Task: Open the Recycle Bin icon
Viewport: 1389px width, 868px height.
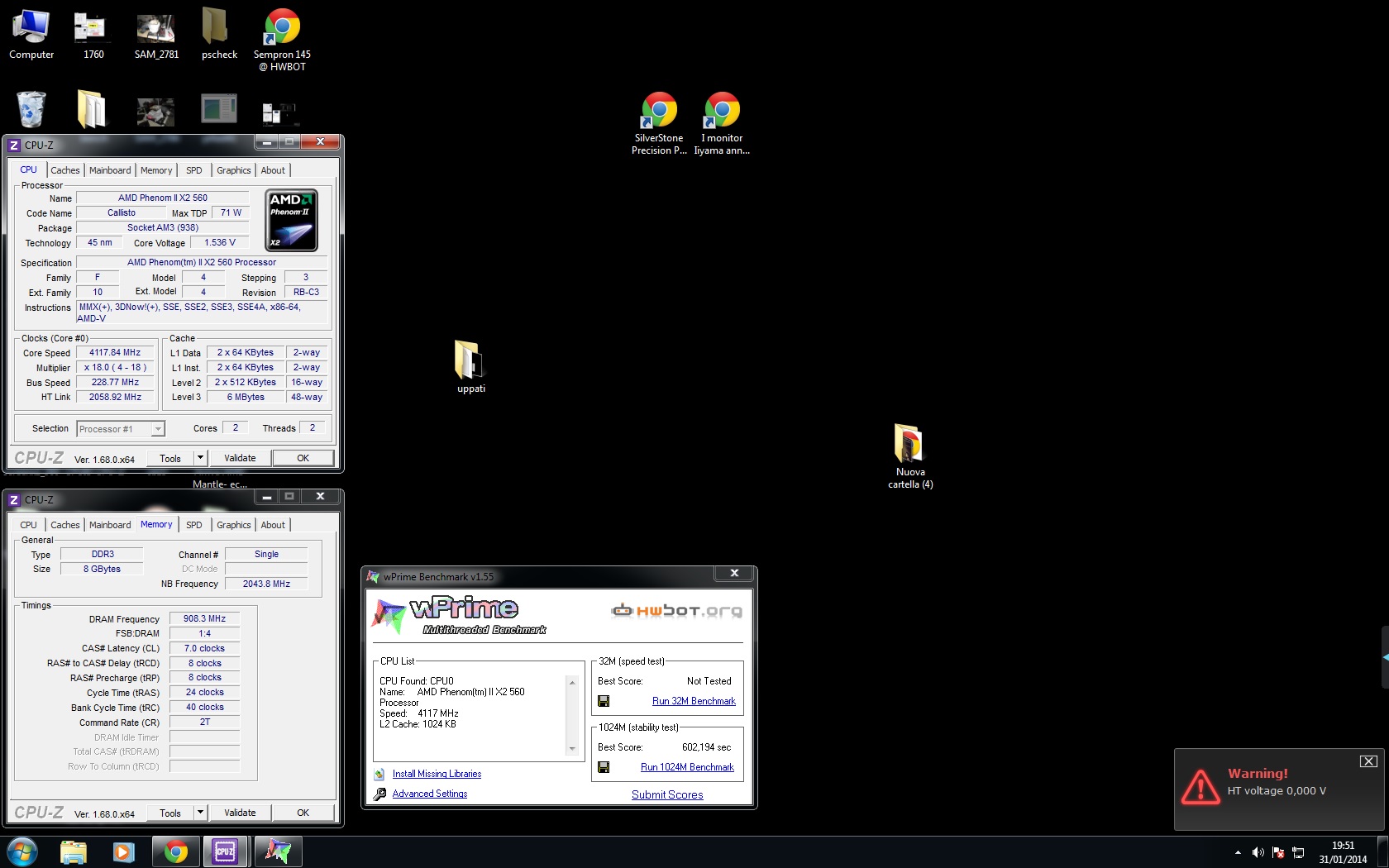Action: 31,108
